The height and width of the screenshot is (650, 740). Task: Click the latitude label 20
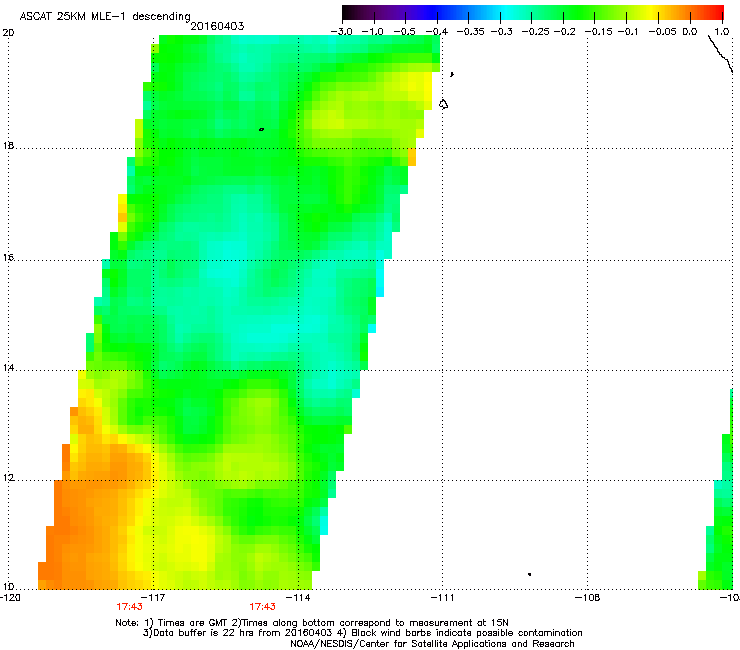click(x=8, y=33)
